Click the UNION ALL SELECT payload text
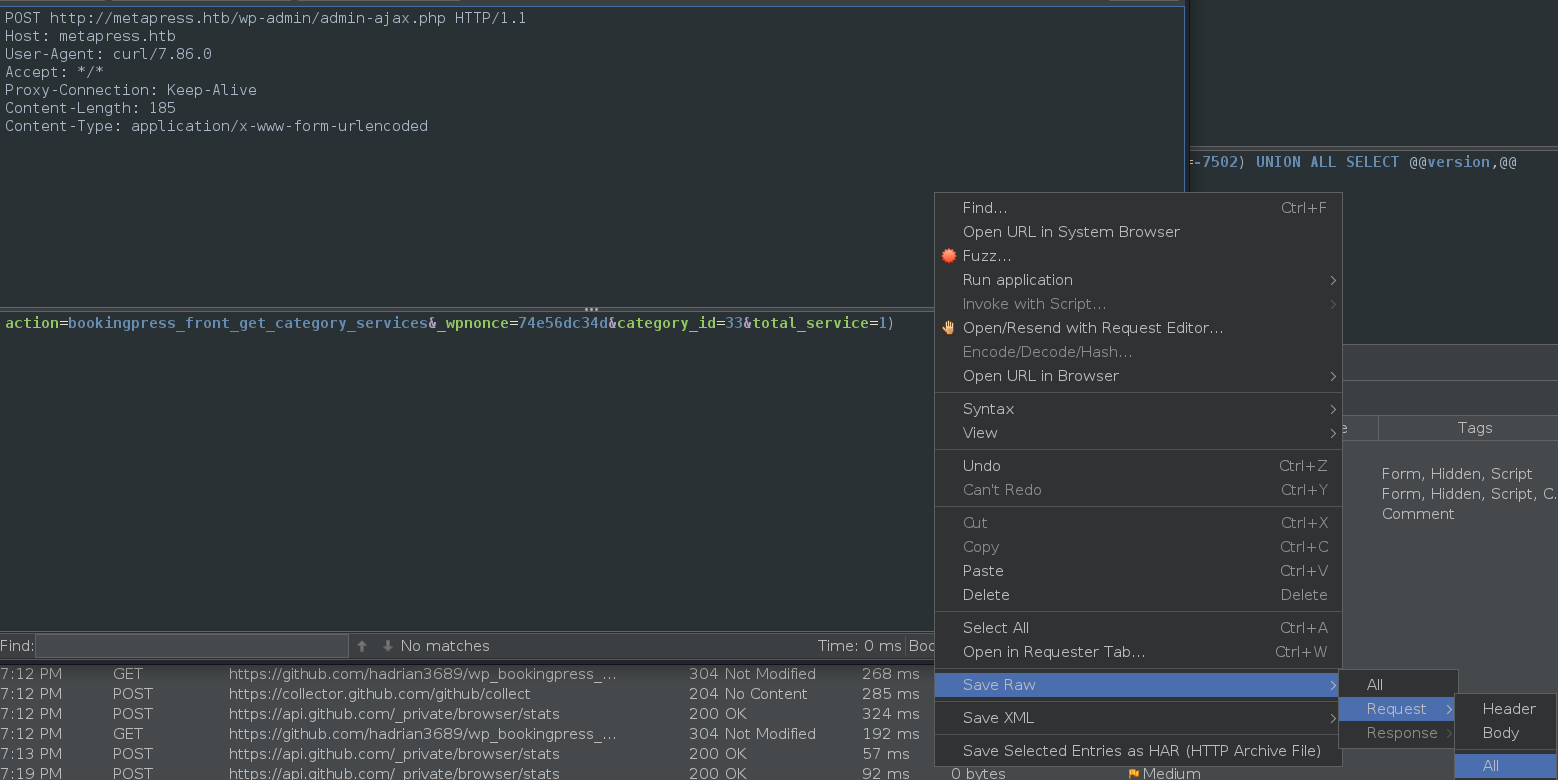The image size is (1558, 780). pyautogui.click(x=1327, y=162)
